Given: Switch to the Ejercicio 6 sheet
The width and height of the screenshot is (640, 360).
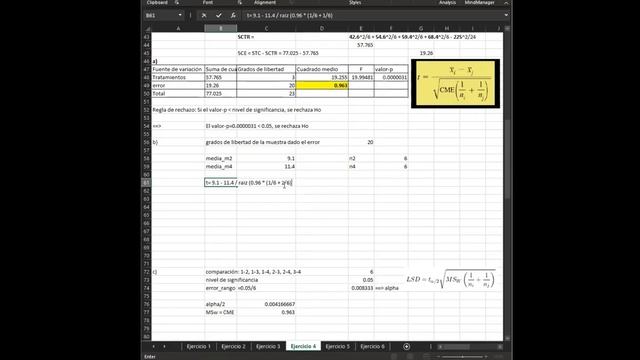Looking at the screenshot, I should click(x=373, y=347).
